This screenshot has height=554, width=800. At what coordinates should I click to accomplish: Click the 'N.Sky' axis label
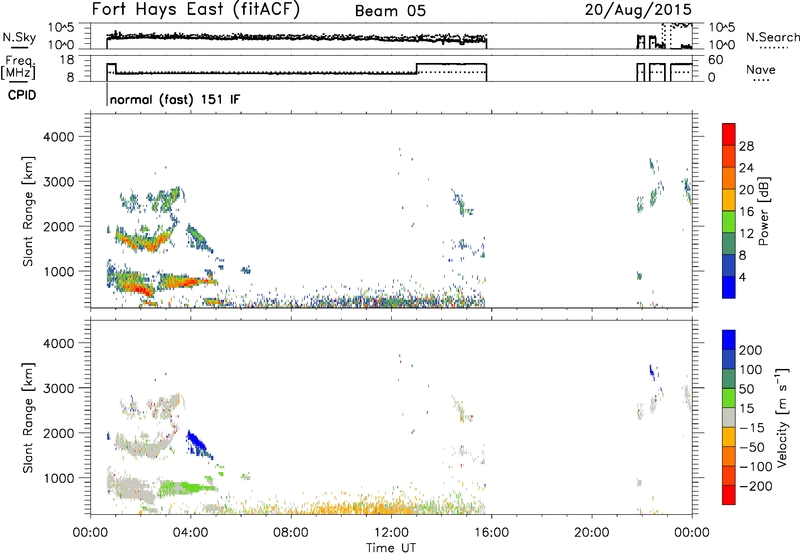coord(19,37)
